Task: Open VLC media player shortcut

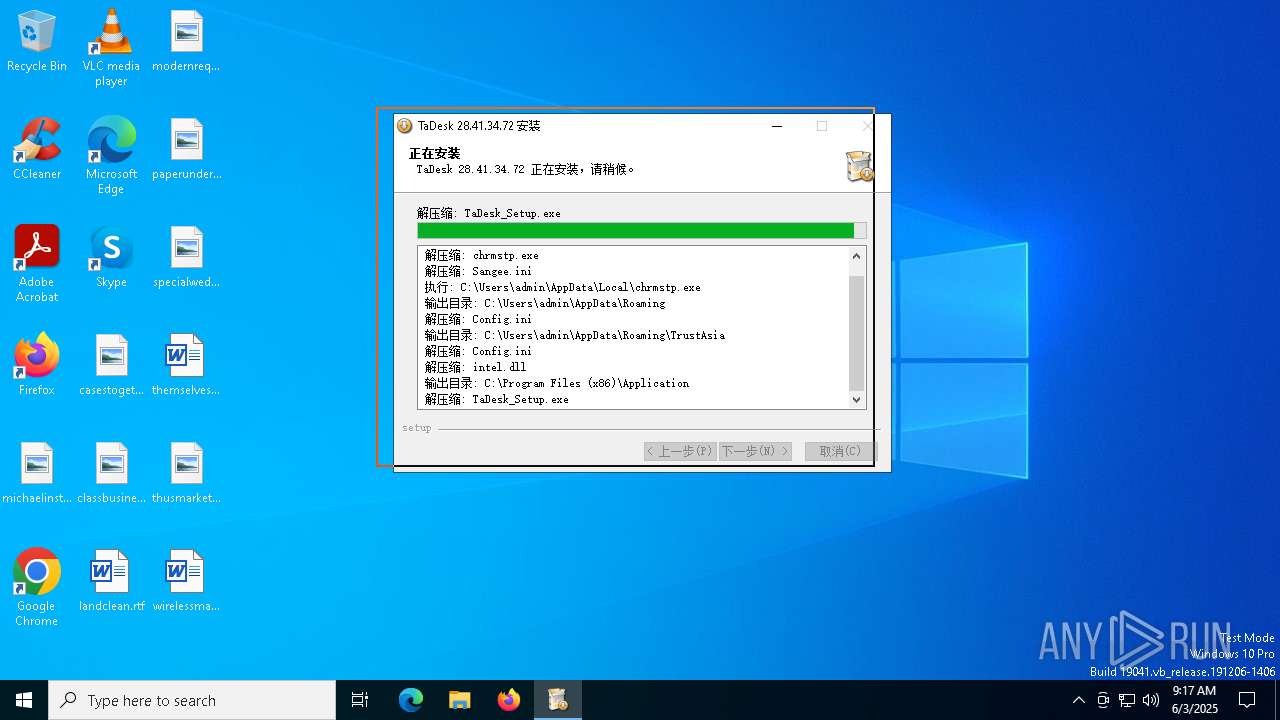Action: (111, 47)
